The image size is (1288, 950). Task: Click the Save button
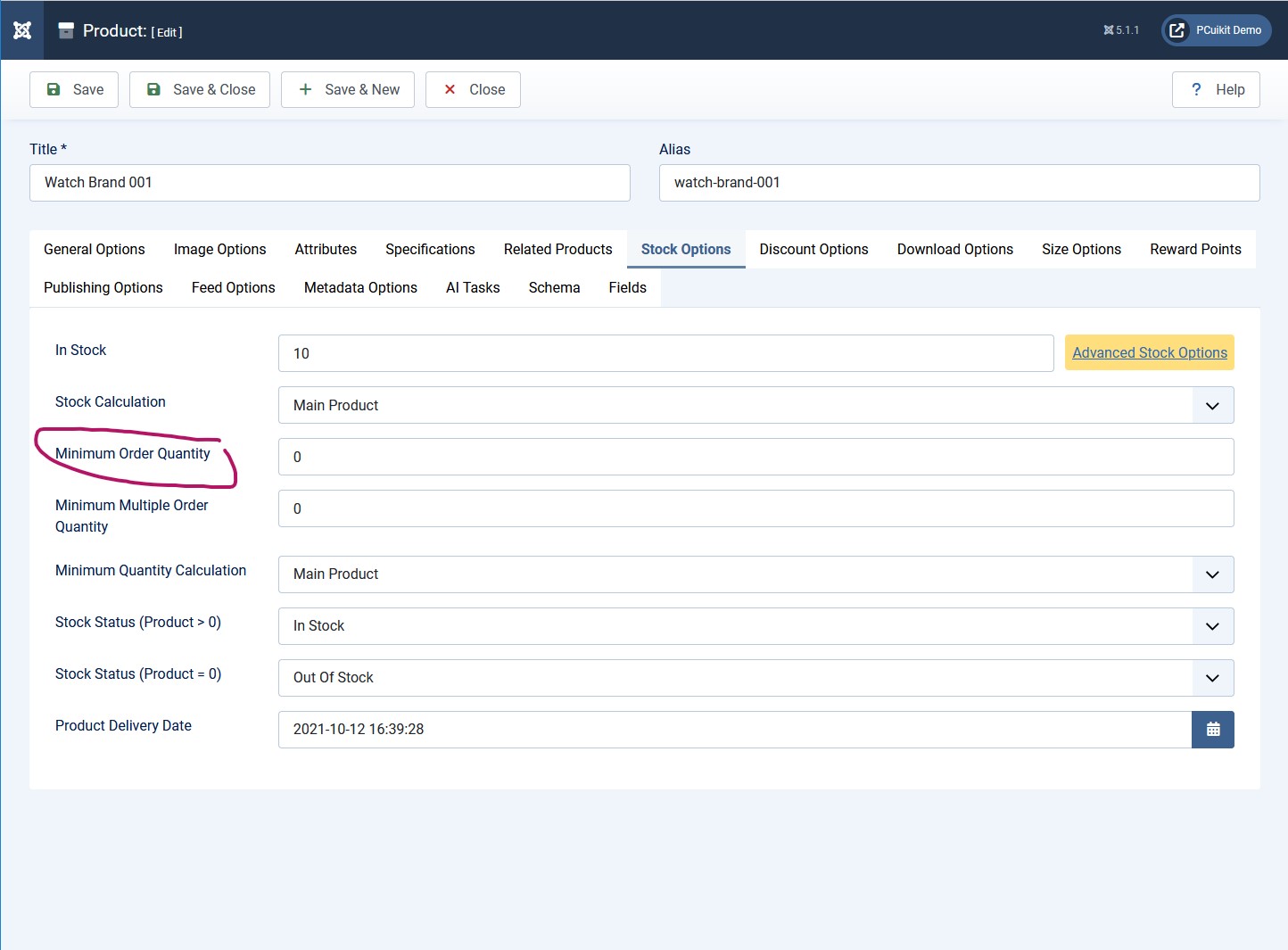[74, 89]
